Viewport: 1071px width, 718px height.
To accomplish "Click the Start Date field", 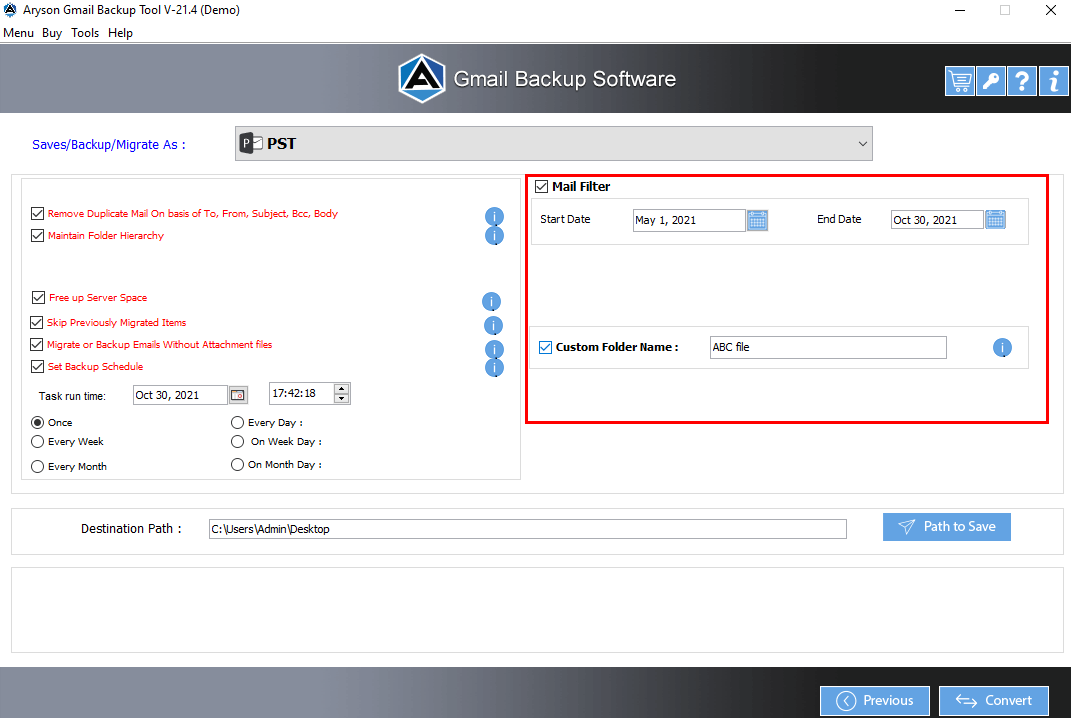I will pos(688,220).
